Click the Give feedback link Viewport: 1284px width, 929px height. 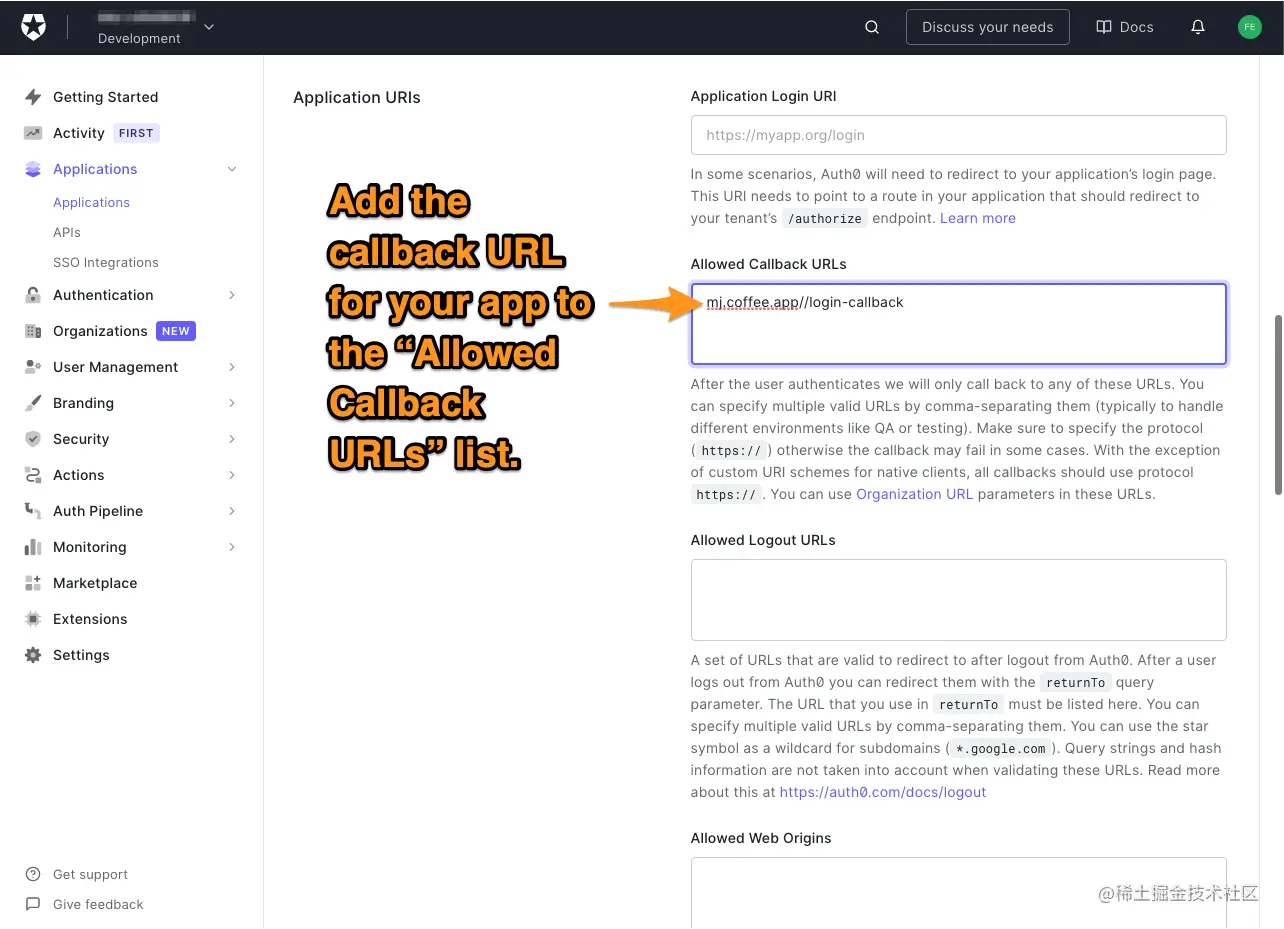98,904
